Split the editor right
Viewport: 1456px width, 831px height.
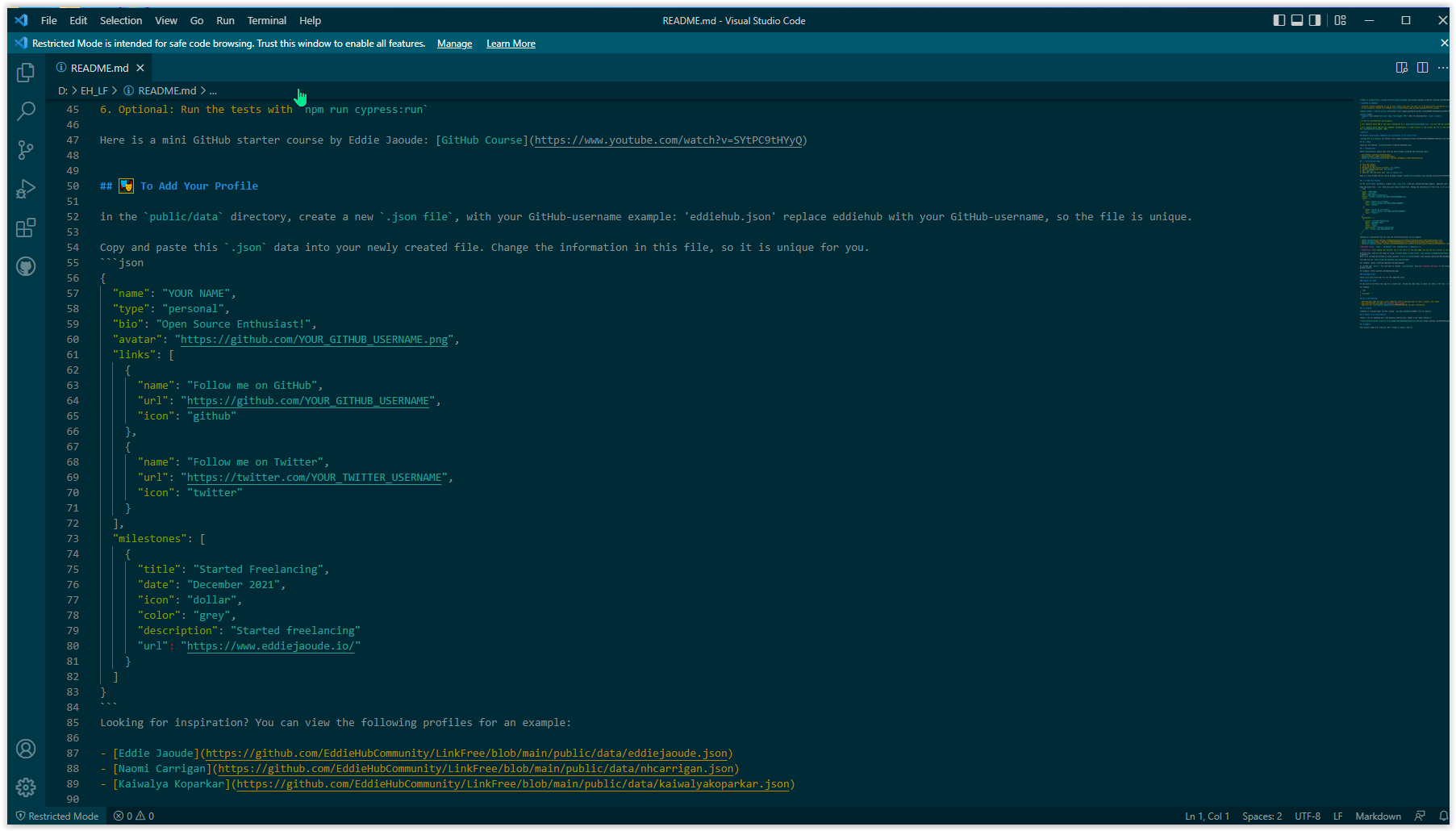tap(1422, 68)
